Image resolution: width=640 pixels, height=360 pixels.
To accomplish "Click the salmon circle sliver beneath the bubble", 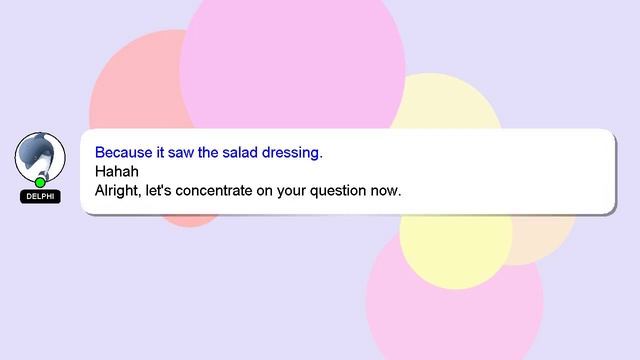I will [190, 220].
